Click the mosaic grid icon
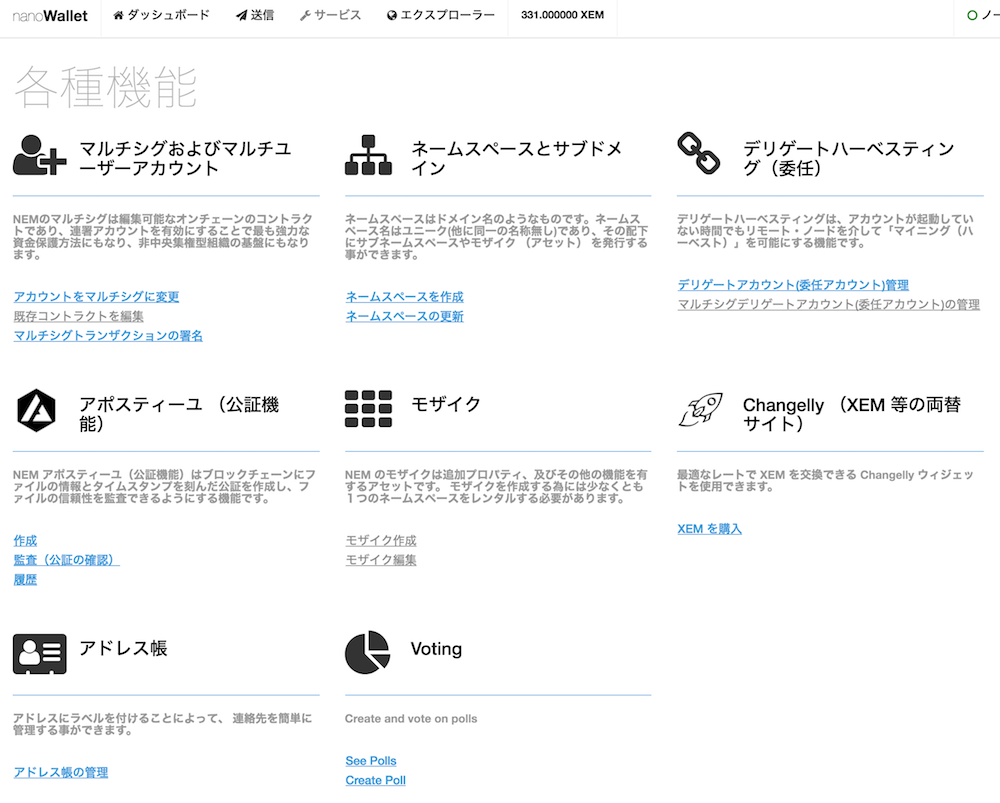The width and height of the screenshot is (1000, 803). [x=369, y=409]
